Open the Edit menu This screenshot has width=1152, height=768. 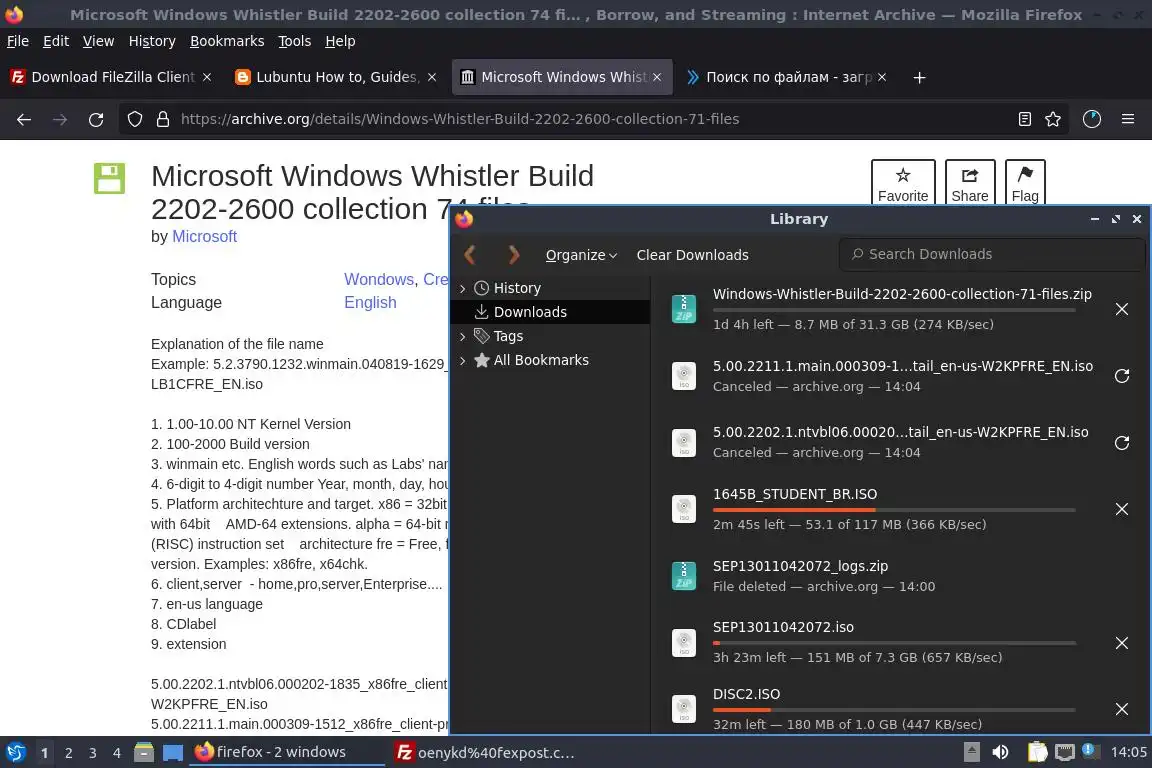(56, 41)
